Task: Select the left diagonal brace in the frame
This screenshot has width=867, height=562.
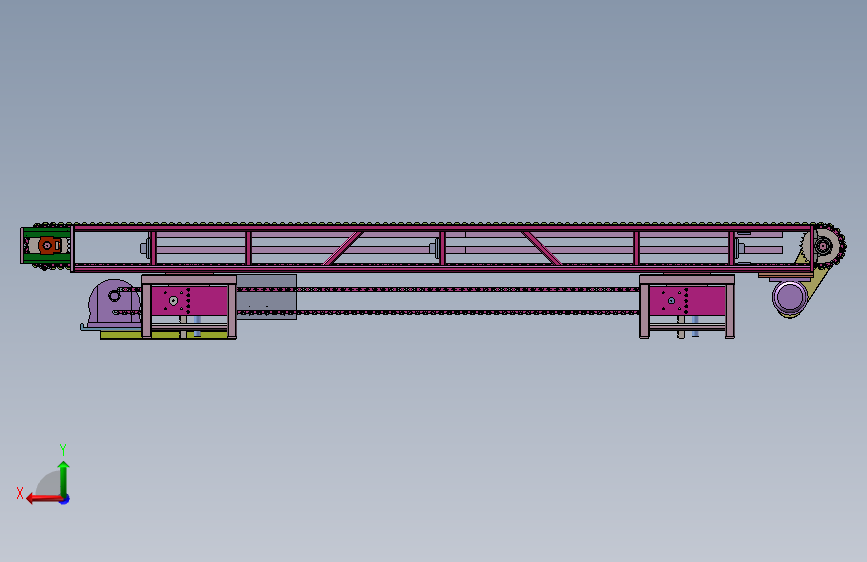Action: (343, 248)
